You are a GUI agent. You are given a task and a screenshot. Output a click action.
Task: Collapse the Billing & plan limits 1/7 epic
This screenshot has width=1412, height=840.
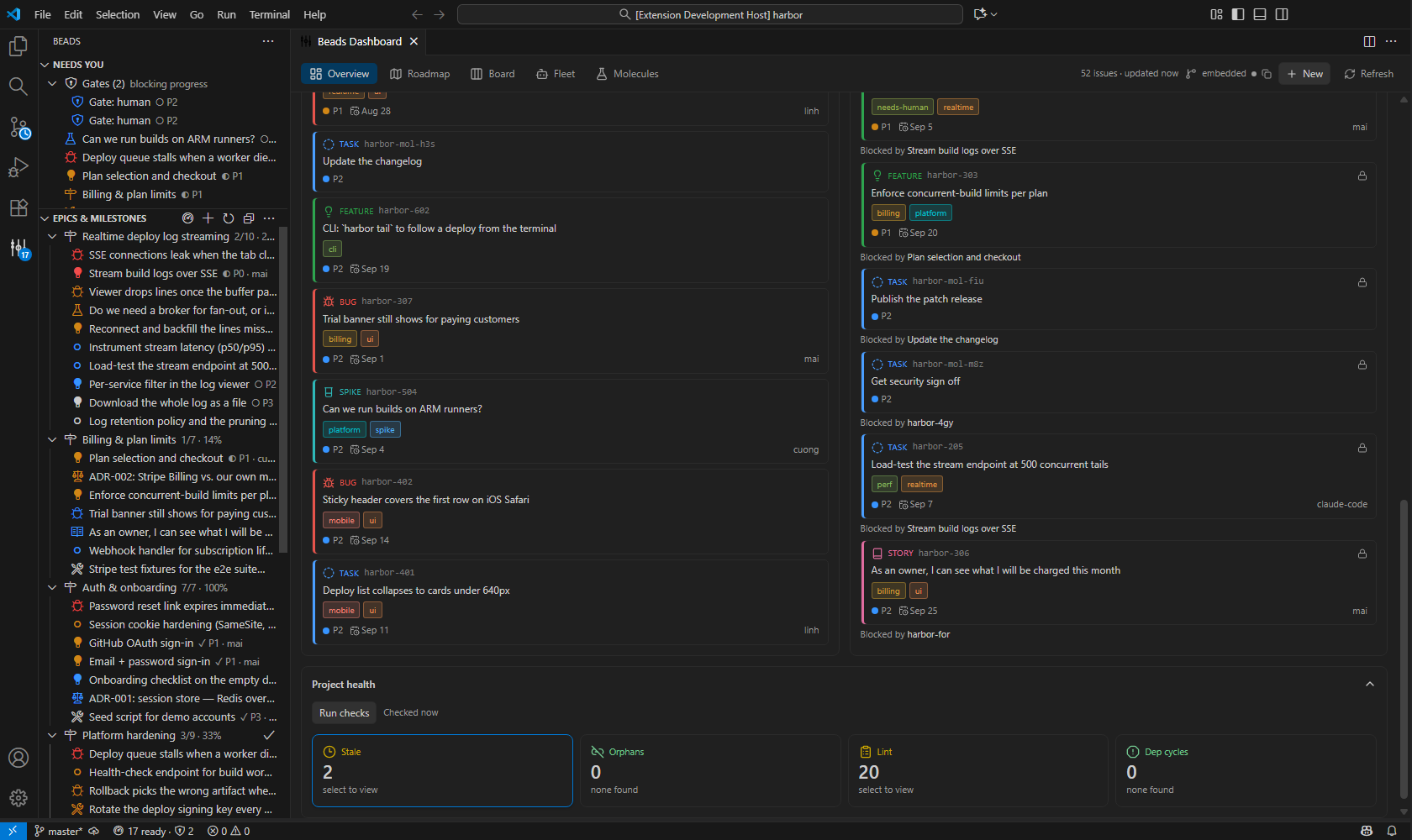[x=52, y=440]
